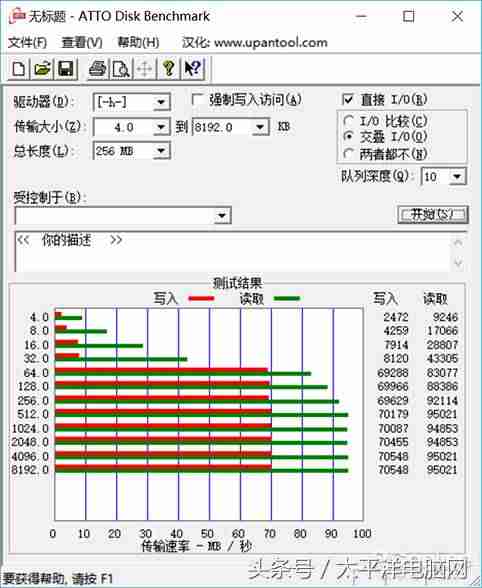Viewport: 482px width, 588px height.
Task: Click the read value 92114
Action: (443, 401)
